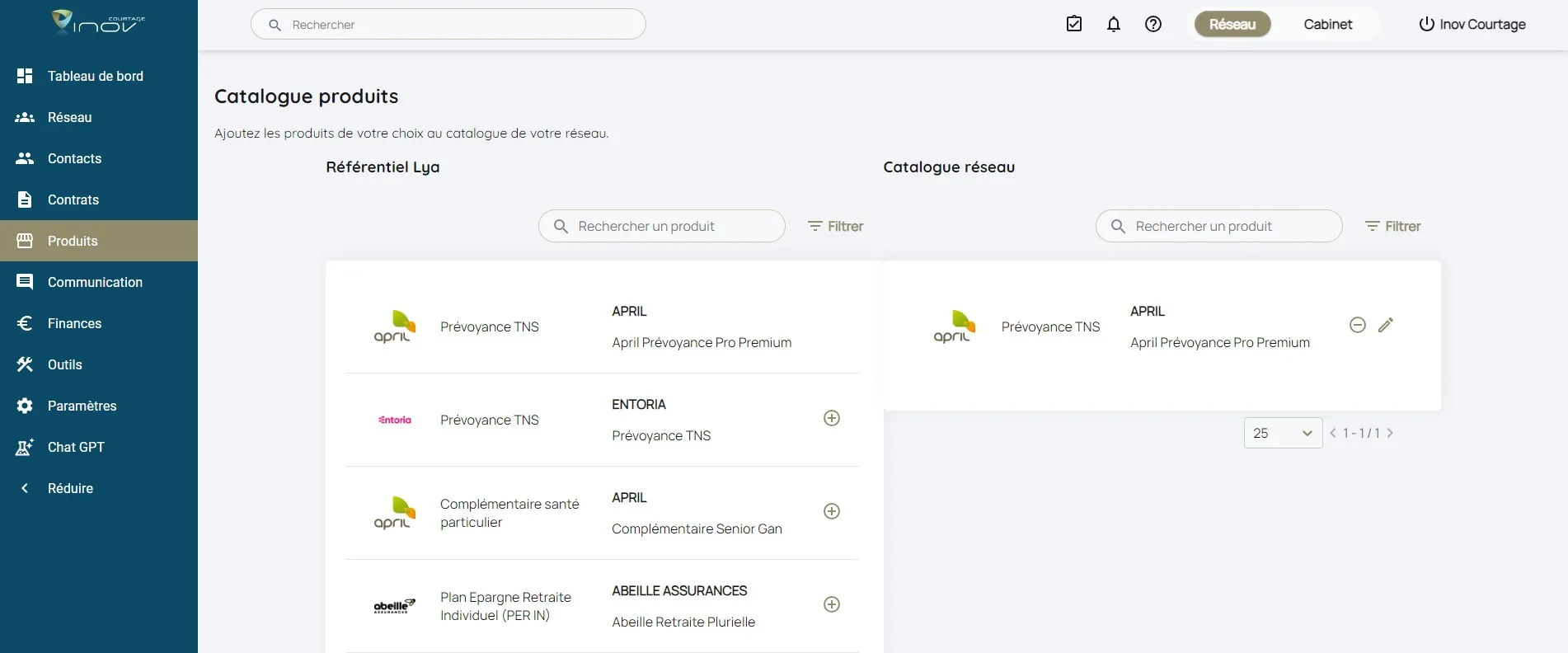
Task: Open Tableau de bord in sidebar
Action: pyautogui.click(x=99, y=76)
